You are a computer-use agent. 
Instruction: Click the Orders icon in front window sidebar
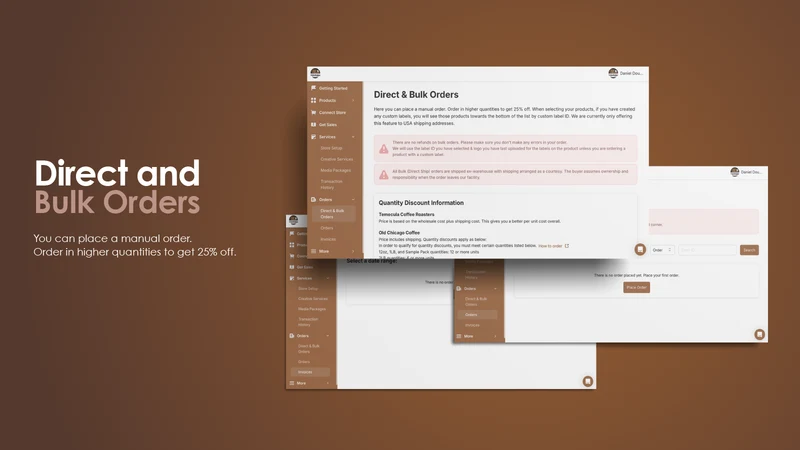point(313,199)
